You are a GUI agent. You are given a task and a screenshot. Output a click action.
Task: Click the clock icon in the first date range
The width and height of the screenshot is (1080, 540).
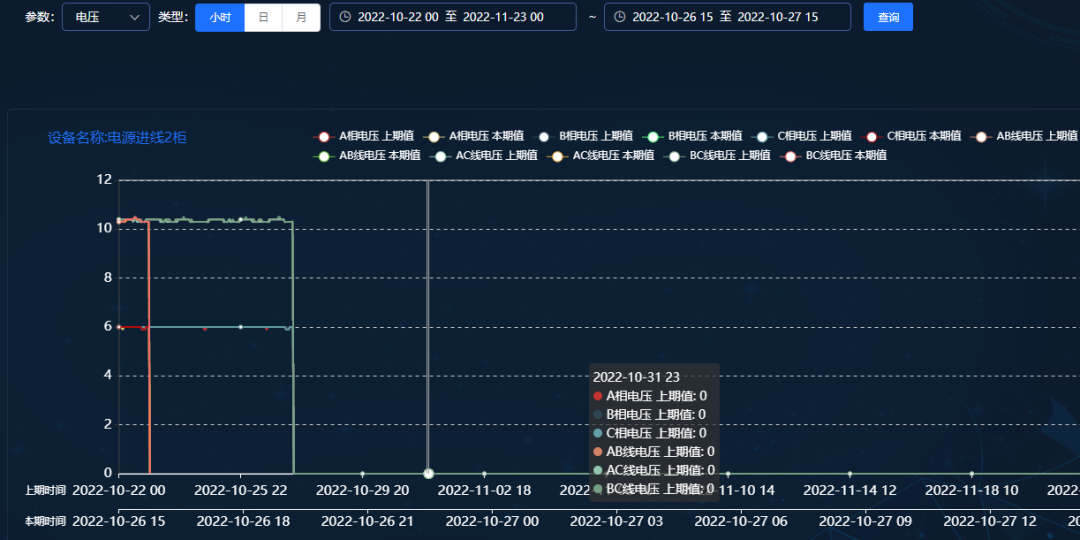(345, 17)
